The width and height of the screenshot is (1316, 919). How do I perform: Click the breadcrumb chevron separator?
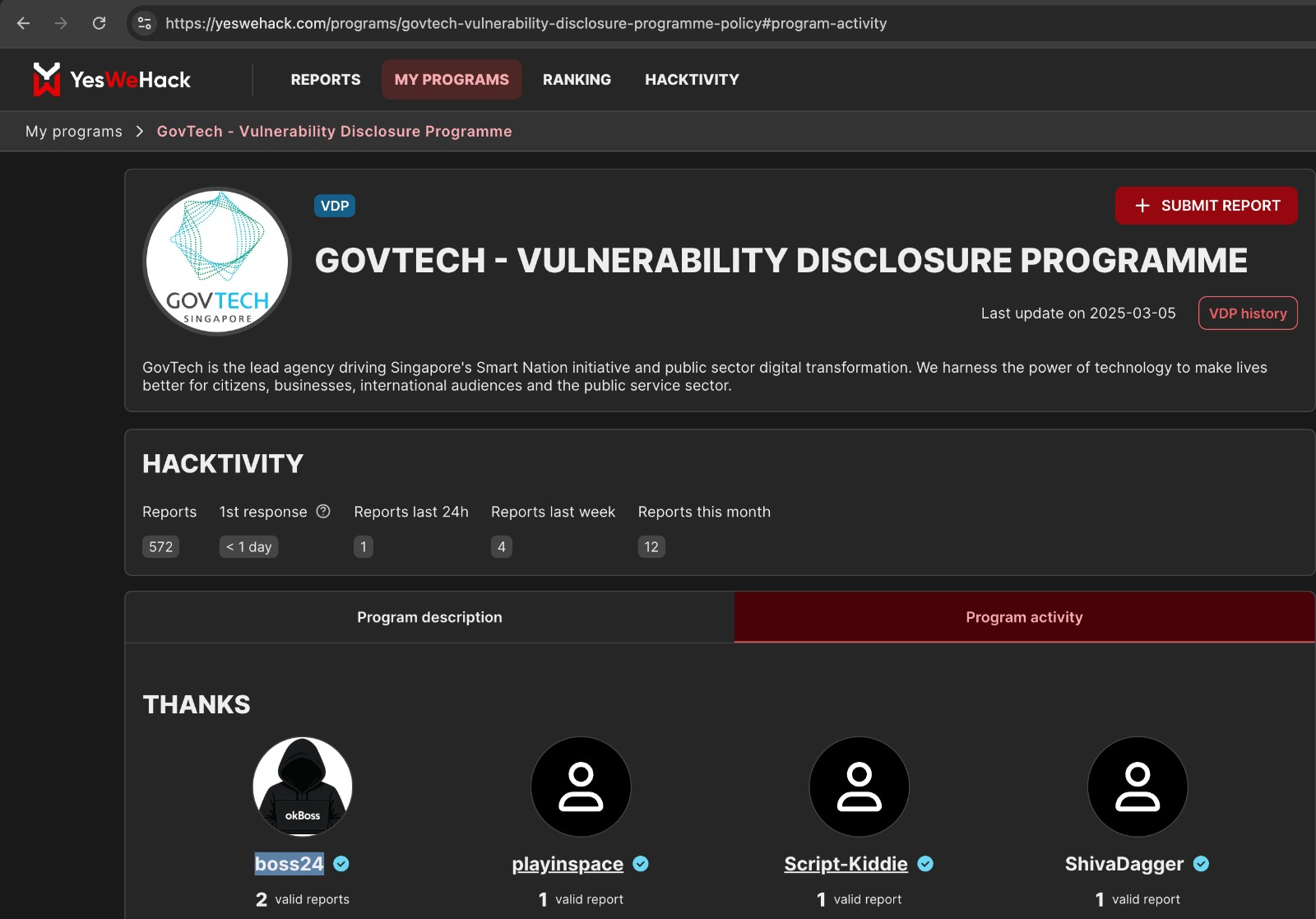coord(140,132)
